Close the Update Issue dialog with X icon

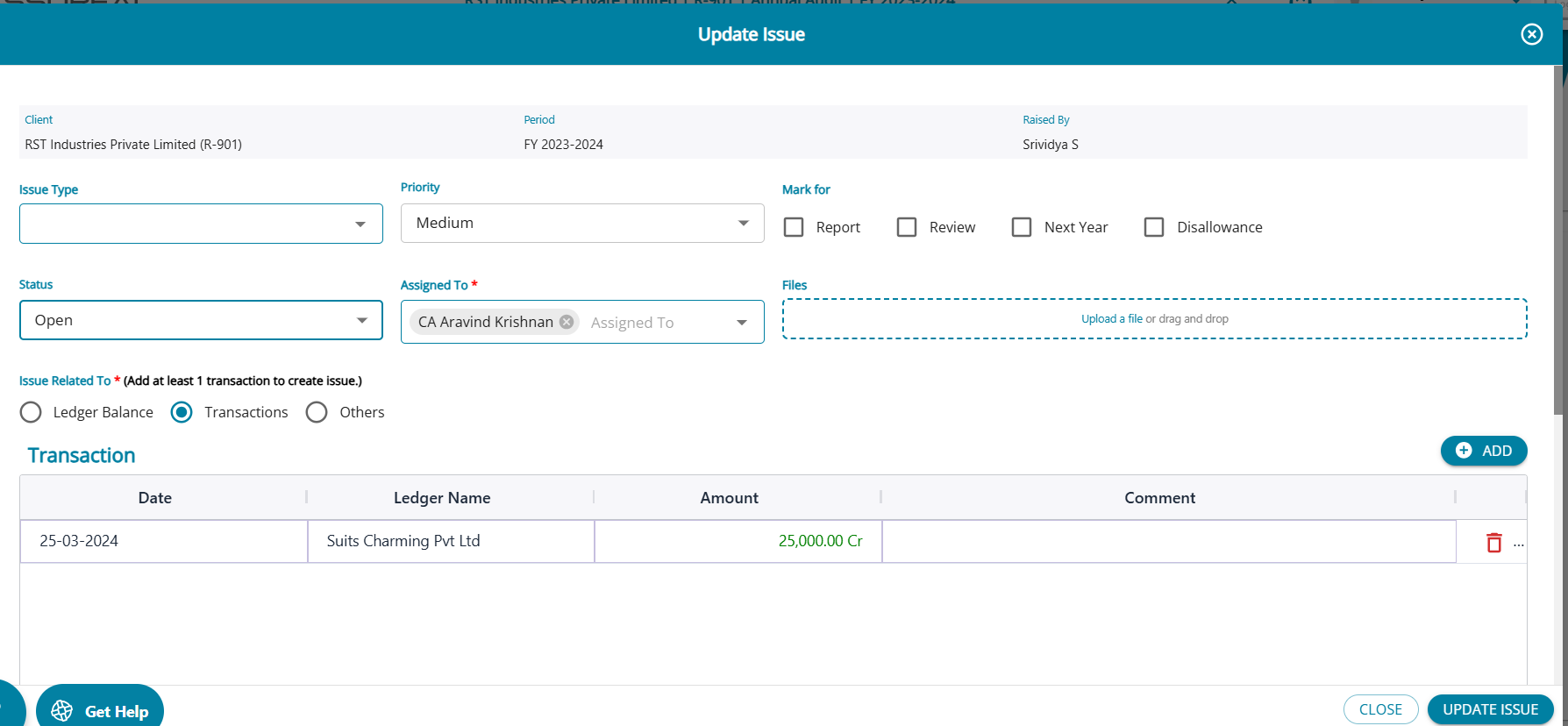[x=1531, y=34]
